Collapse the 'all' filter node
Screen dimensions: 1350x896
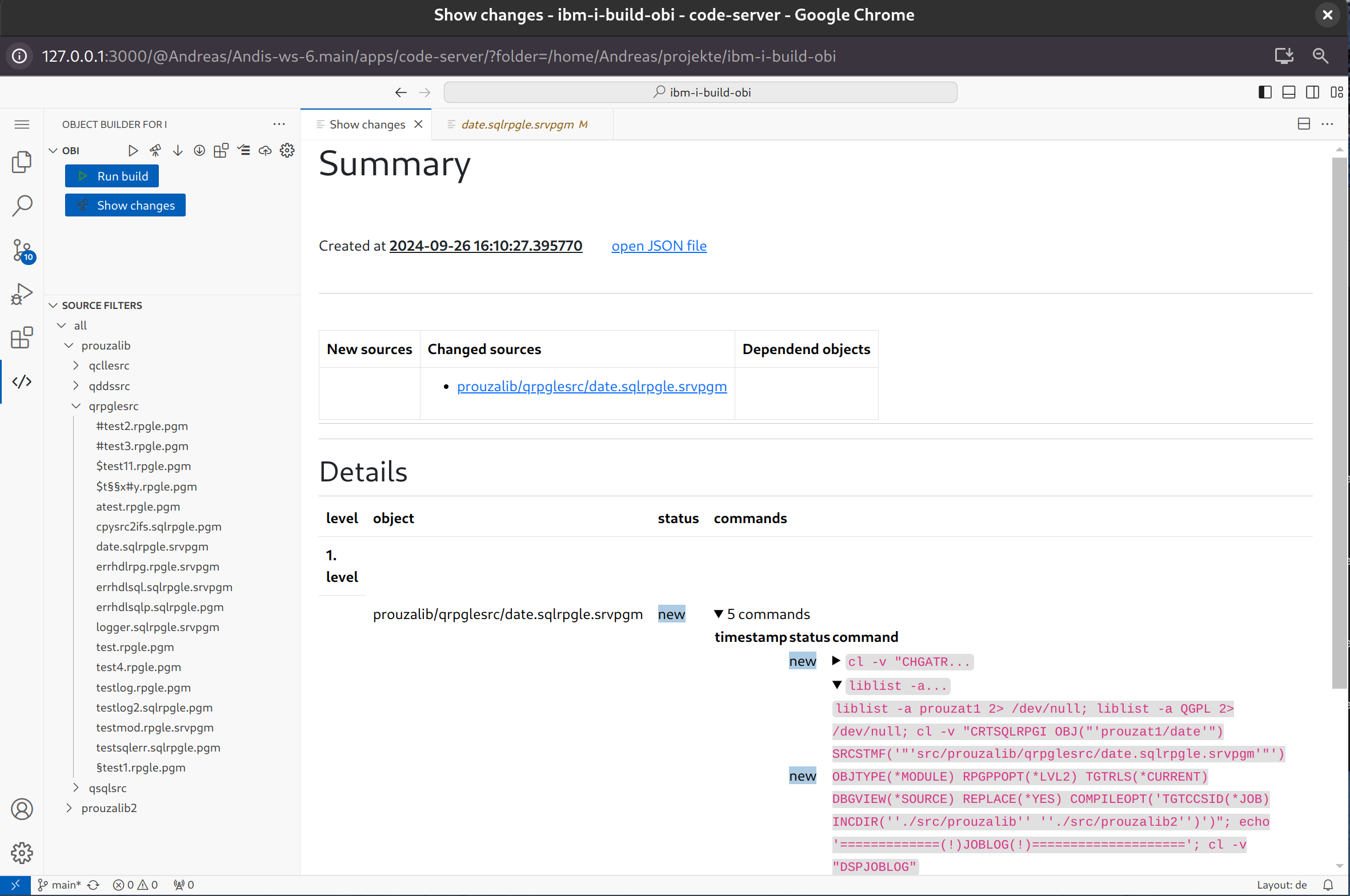61,325
